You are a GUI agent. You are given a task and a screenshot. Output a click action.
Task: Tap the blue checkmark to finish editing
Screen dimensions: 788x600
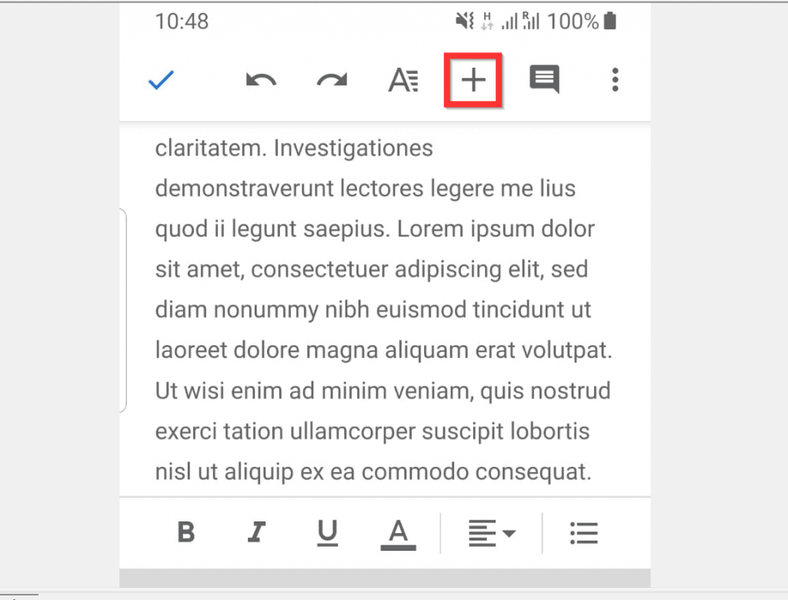tap(161, 80)
